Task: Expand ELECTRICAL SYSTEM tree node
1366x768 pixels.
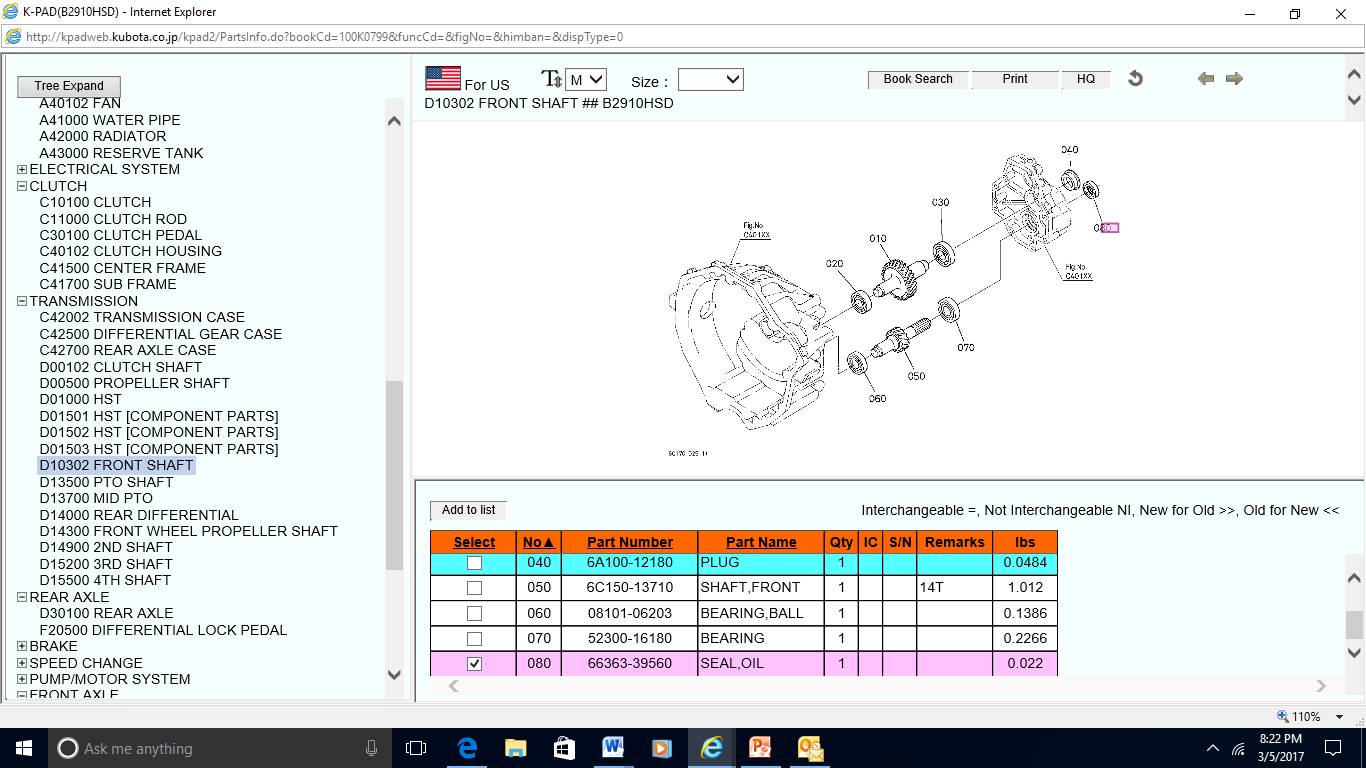Action: (x=22, y=169)
